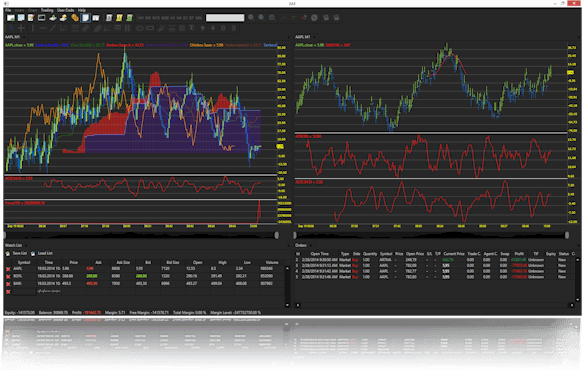Click the white symbol input box in toolbar
The image size is (583, 371).
[225, 18]
